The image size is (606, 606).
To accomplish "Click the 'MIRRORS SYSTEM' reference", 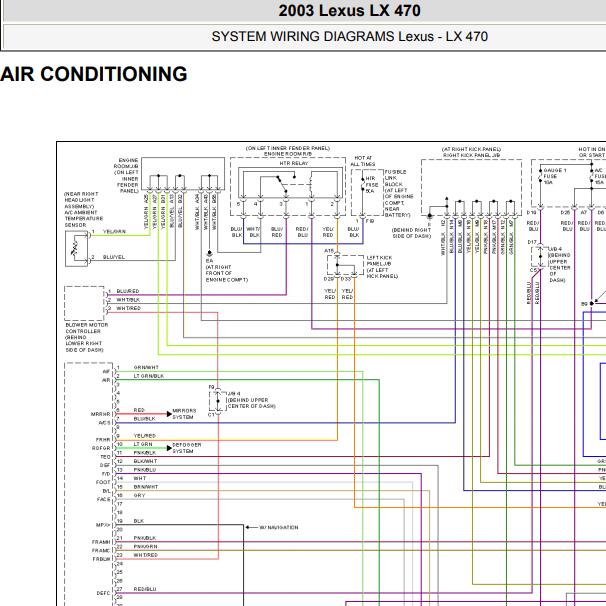I will tap(184, 414).
